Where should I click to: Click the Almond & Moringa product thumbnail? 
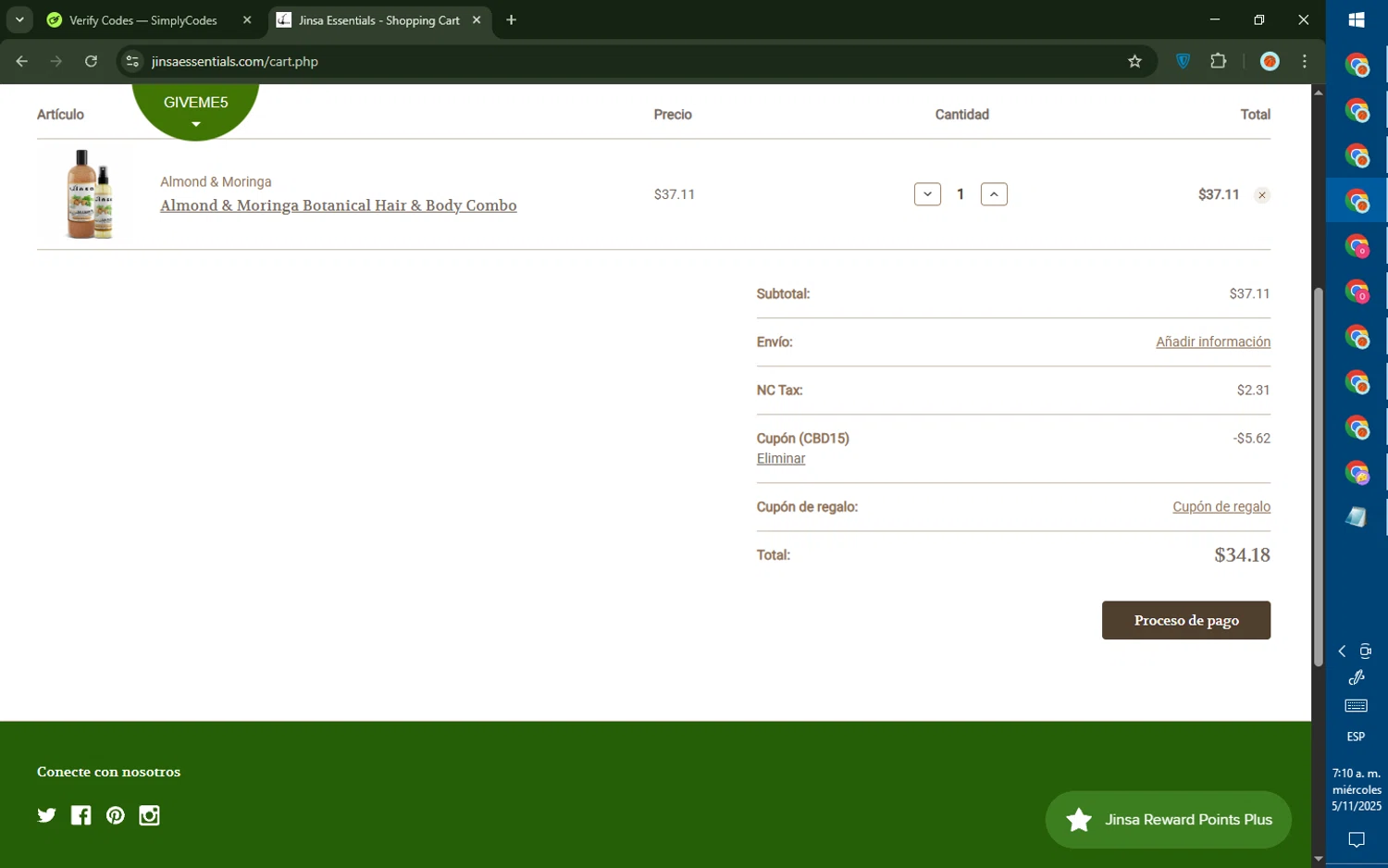point(90,194)
